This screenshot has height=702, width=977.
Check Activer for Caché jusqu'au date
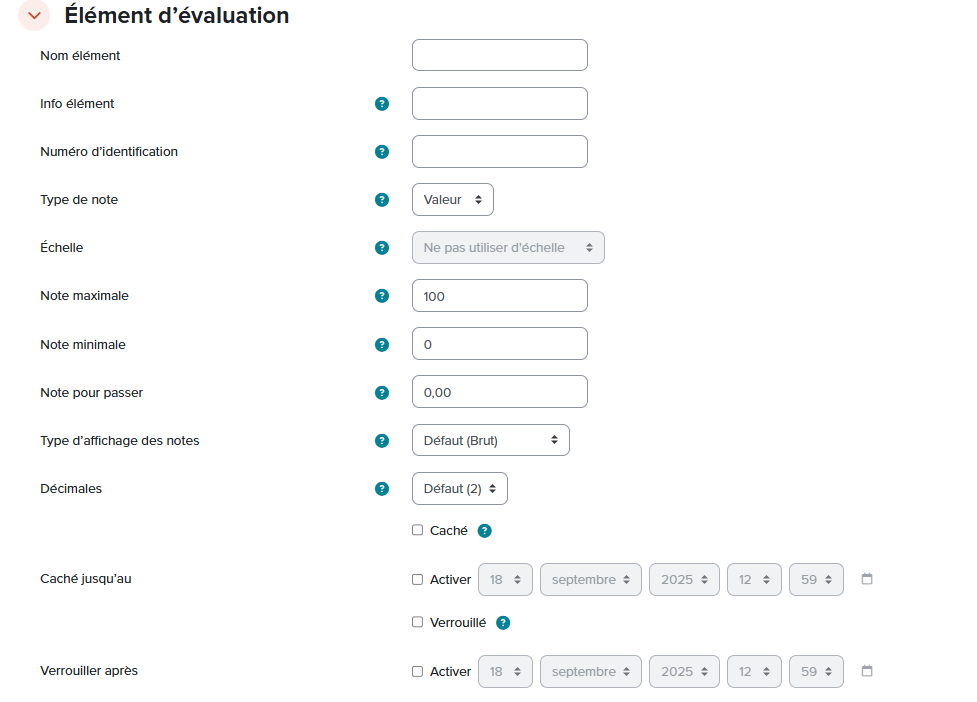click(x=418, y=579)
